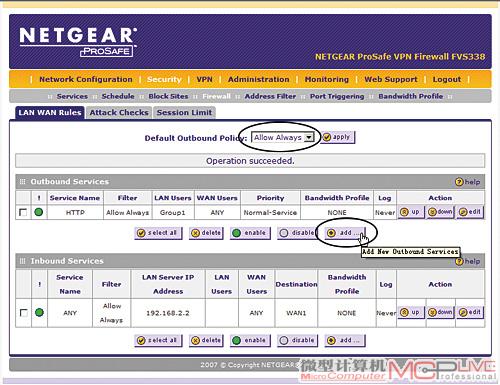Image resolution: width=500 pixels, height=385 pixels.
Task: Go to the Port Triggering submenu
Action: click(x=337, y=96)
